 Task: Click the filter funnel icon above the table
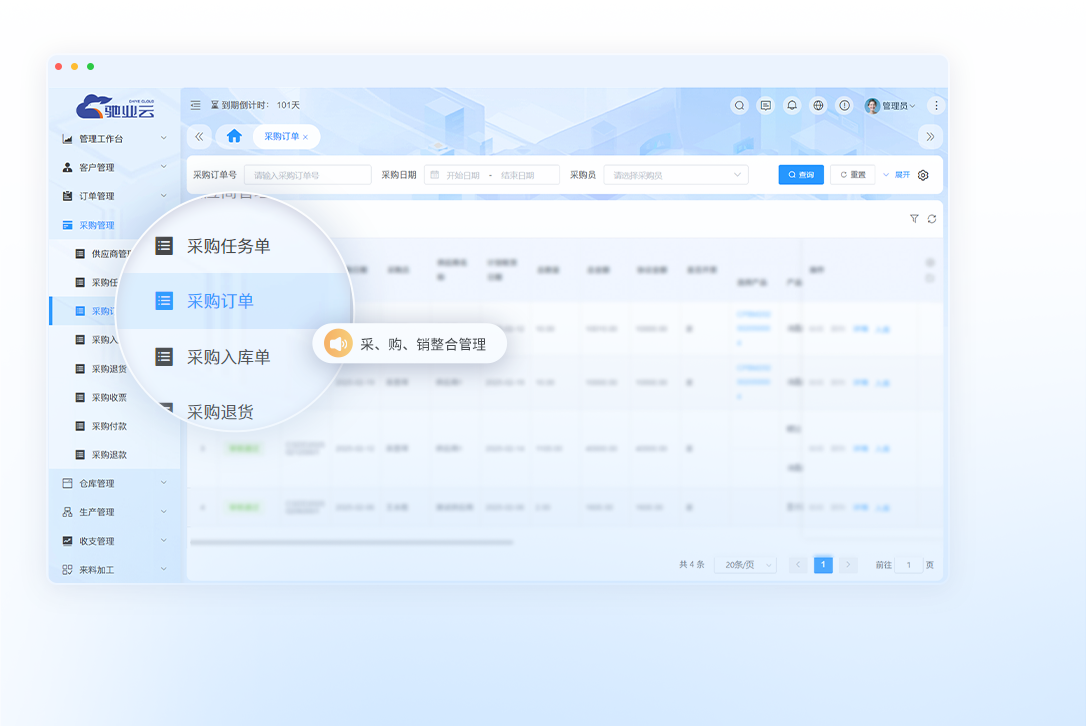[914, 218]
